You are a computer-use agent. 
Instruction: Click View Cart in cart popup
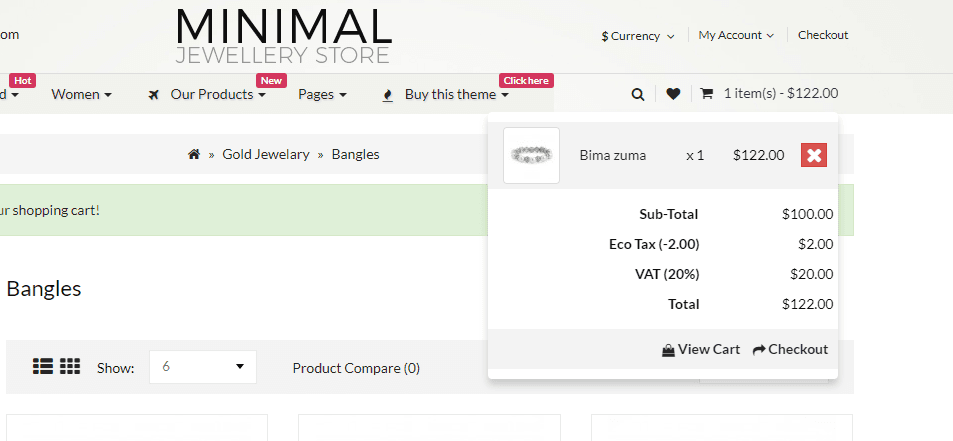(x=701, y=349)
